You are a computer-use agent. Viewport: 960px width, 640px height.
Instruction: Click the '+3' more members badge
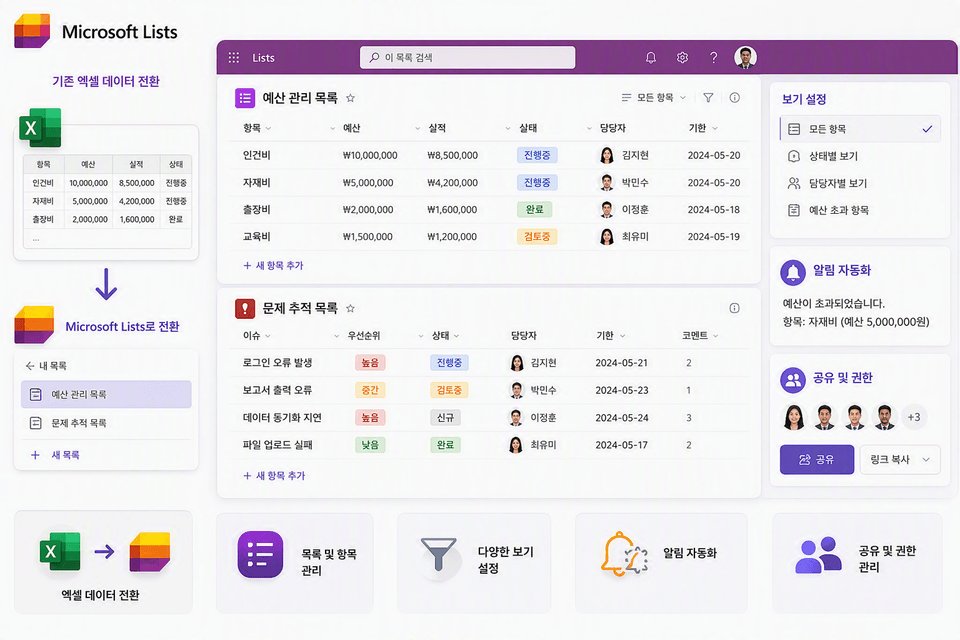[x=914, y=417]
